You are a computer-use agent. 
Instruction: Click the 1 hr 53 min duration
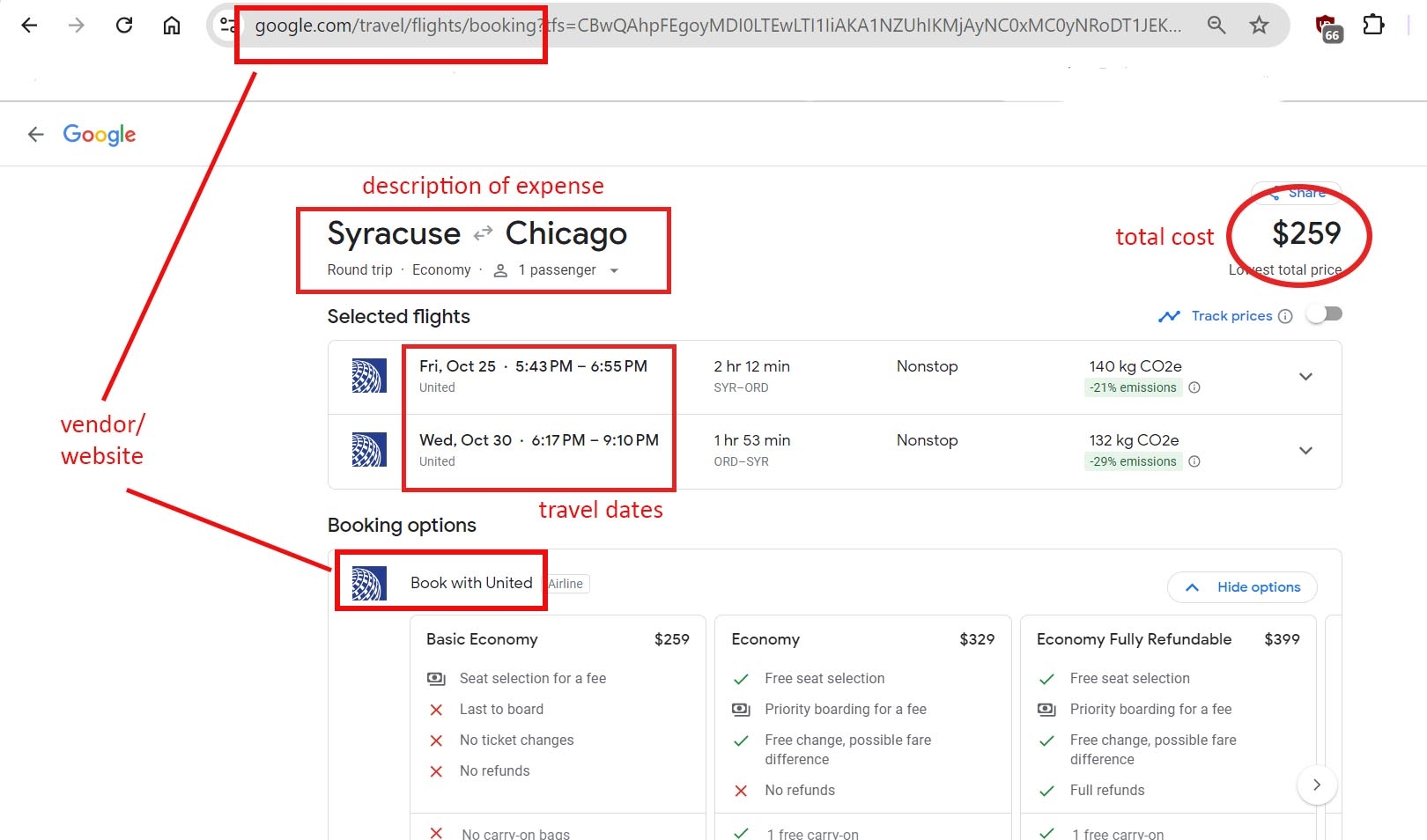point(751,440)
